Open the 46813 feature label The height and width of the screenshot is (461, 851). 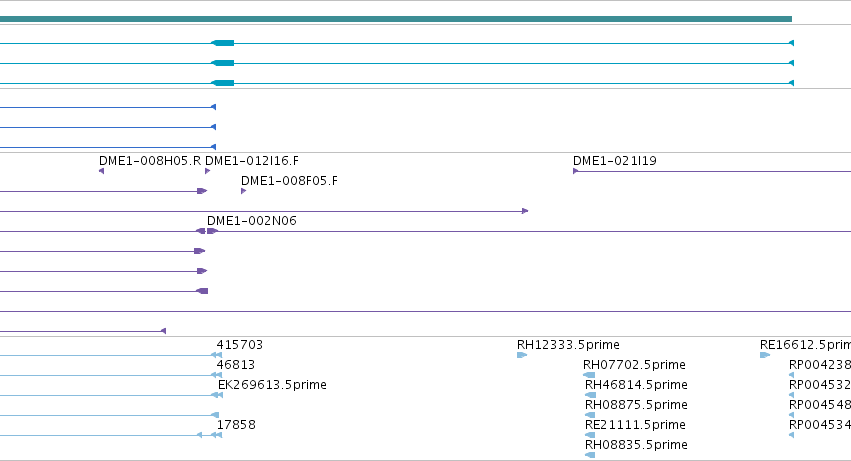[236, 365]
